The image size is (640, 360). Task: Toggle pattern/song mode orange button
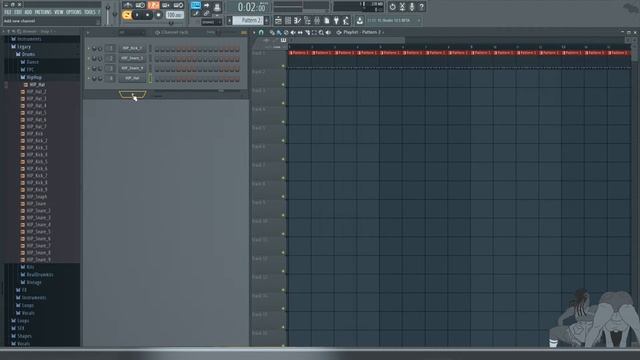tap(127, 15)
